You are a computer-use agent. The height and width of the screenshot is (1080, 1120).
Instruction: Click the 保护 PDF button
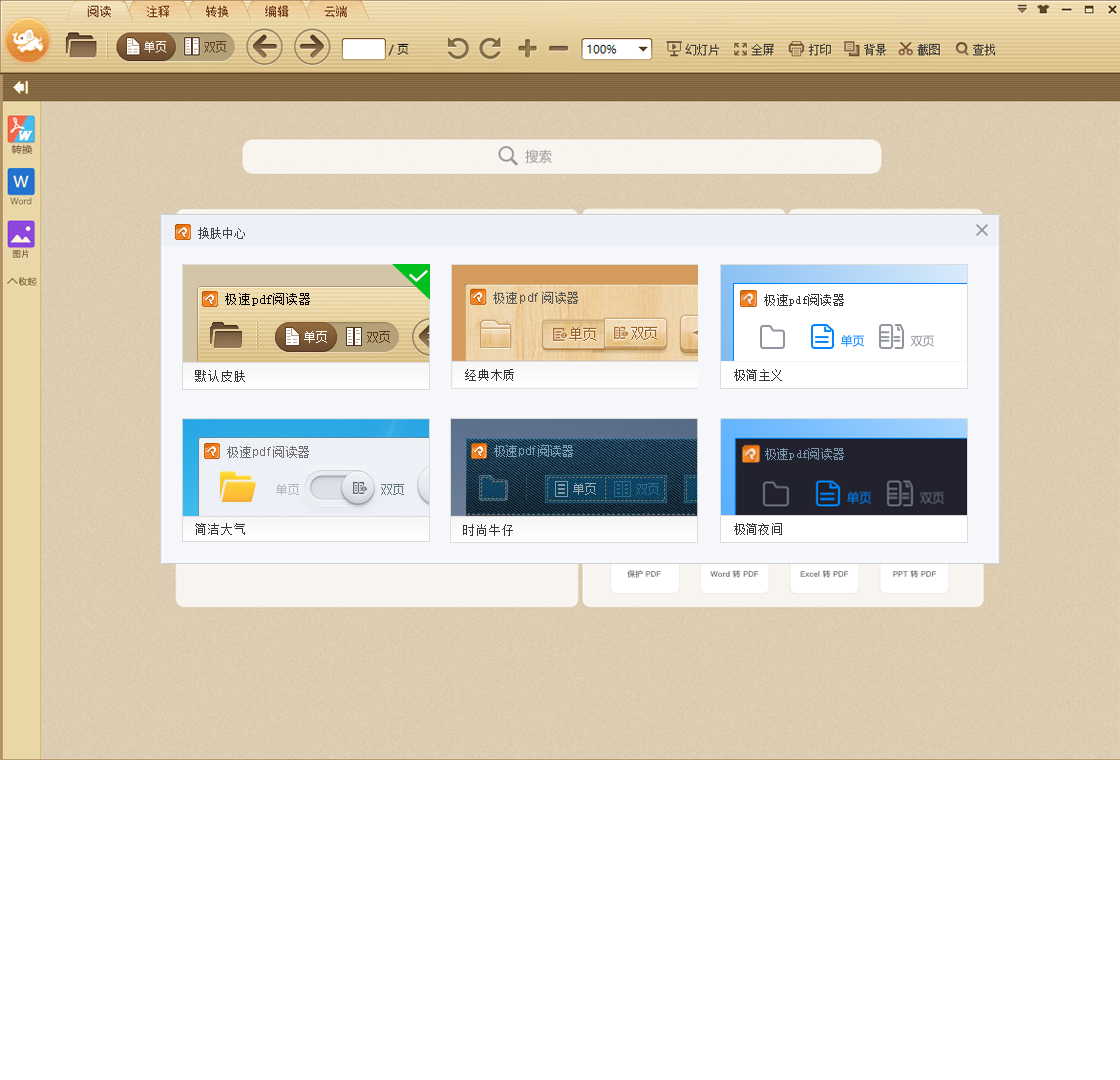point(644,577)
